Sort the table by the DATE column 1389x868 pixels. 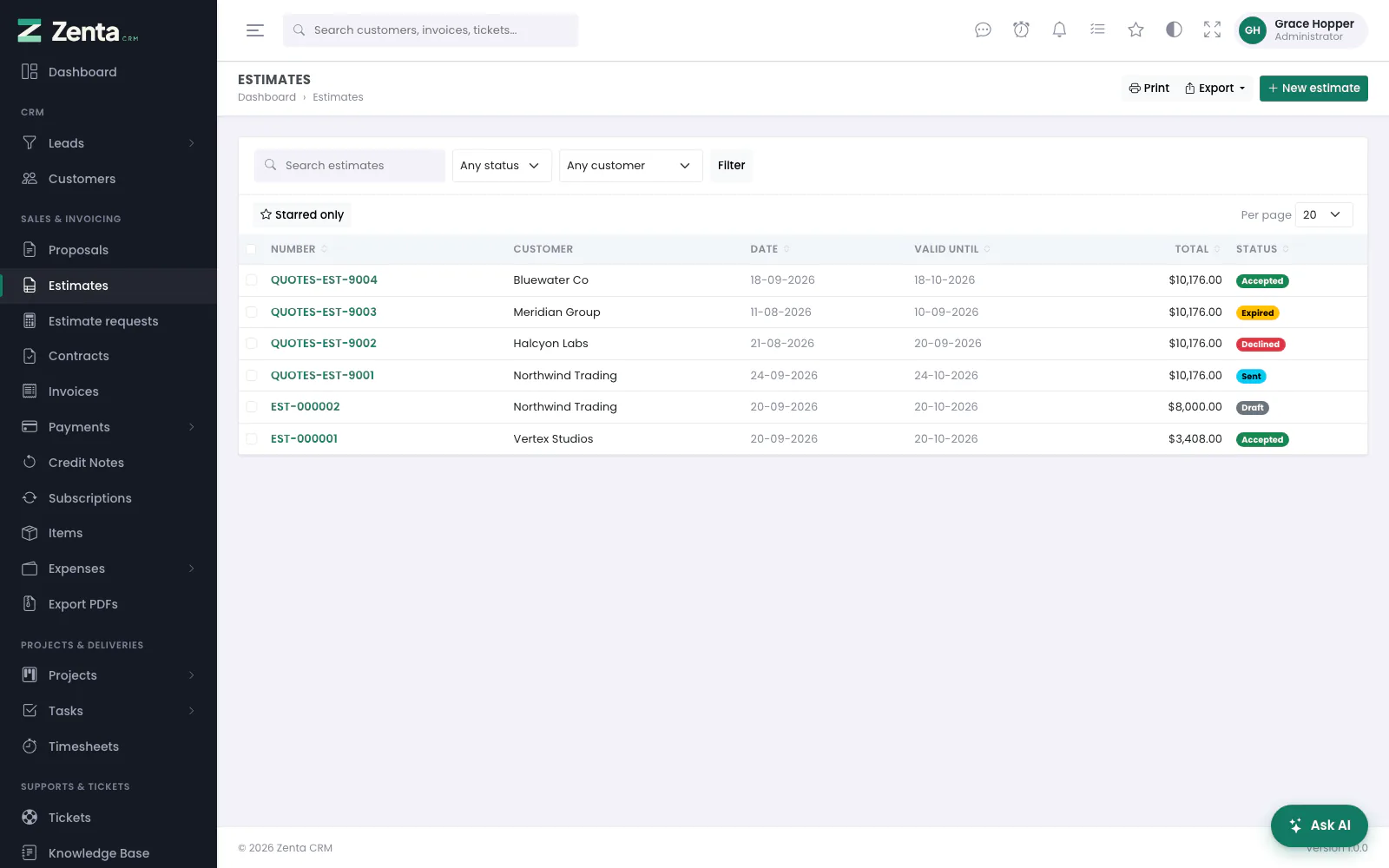pos(770,249)
